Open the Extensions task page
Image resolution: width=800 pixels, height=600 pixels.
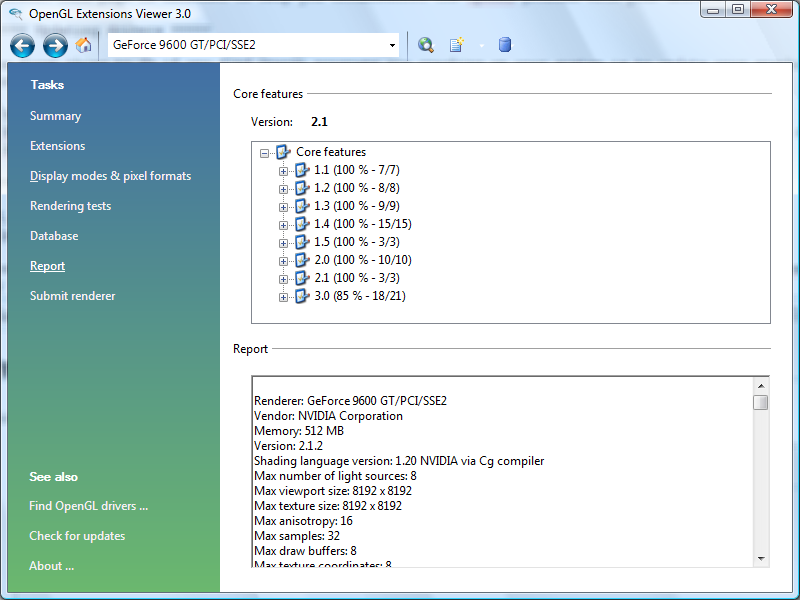[57, 146]
